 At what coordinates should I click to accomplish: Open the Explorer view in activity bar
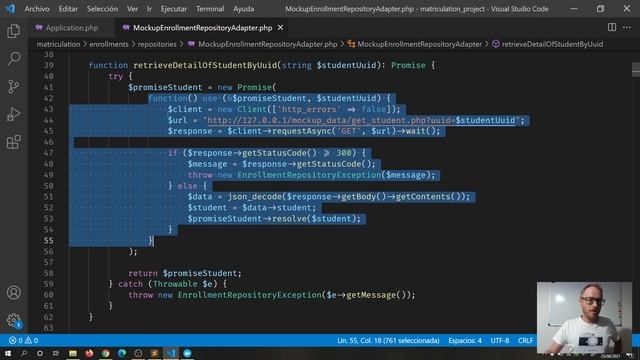[x=13, y=31]
